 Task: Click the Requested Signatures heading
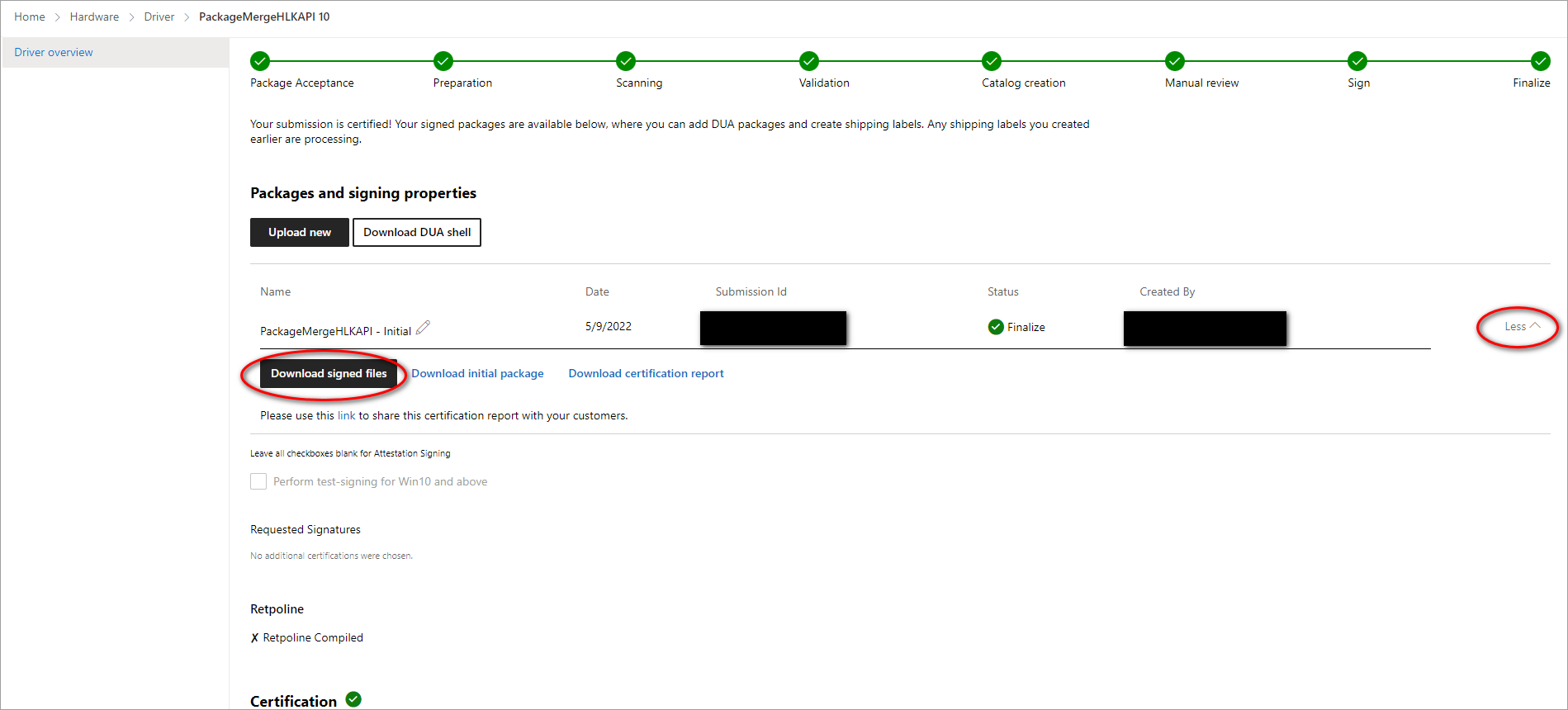click(x=306, y=529)
